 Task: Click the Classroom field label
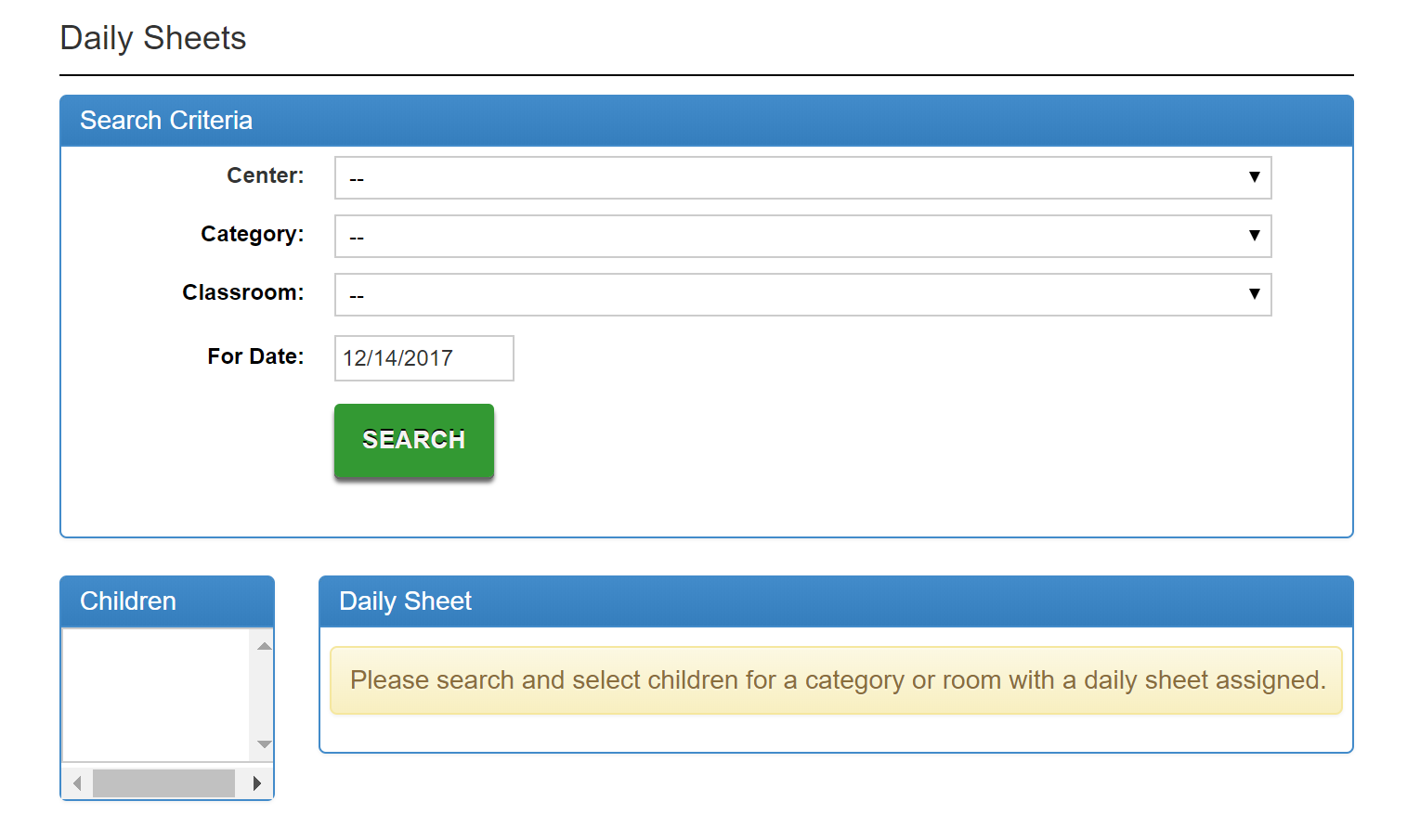(242, 292)
